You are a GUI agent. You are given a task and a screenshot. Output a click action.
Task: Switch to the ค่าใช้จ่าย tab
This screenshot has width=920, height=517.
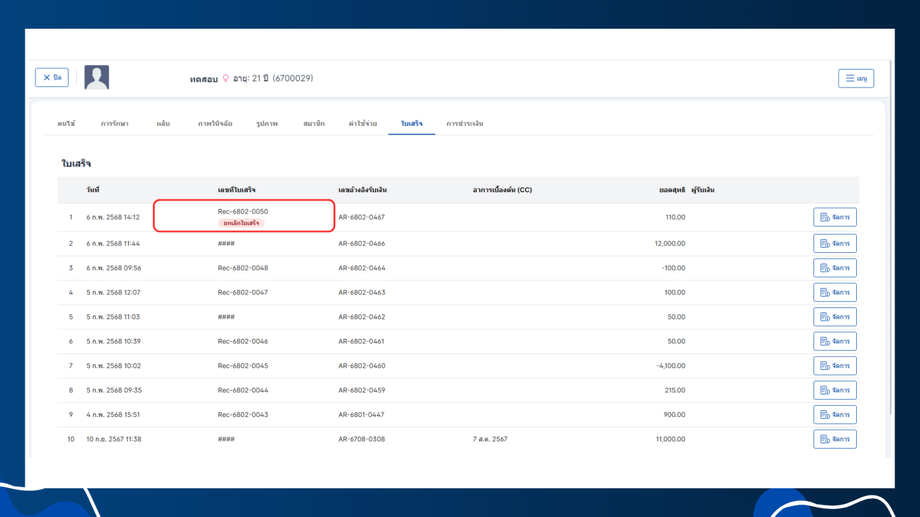tap(363, 124)
